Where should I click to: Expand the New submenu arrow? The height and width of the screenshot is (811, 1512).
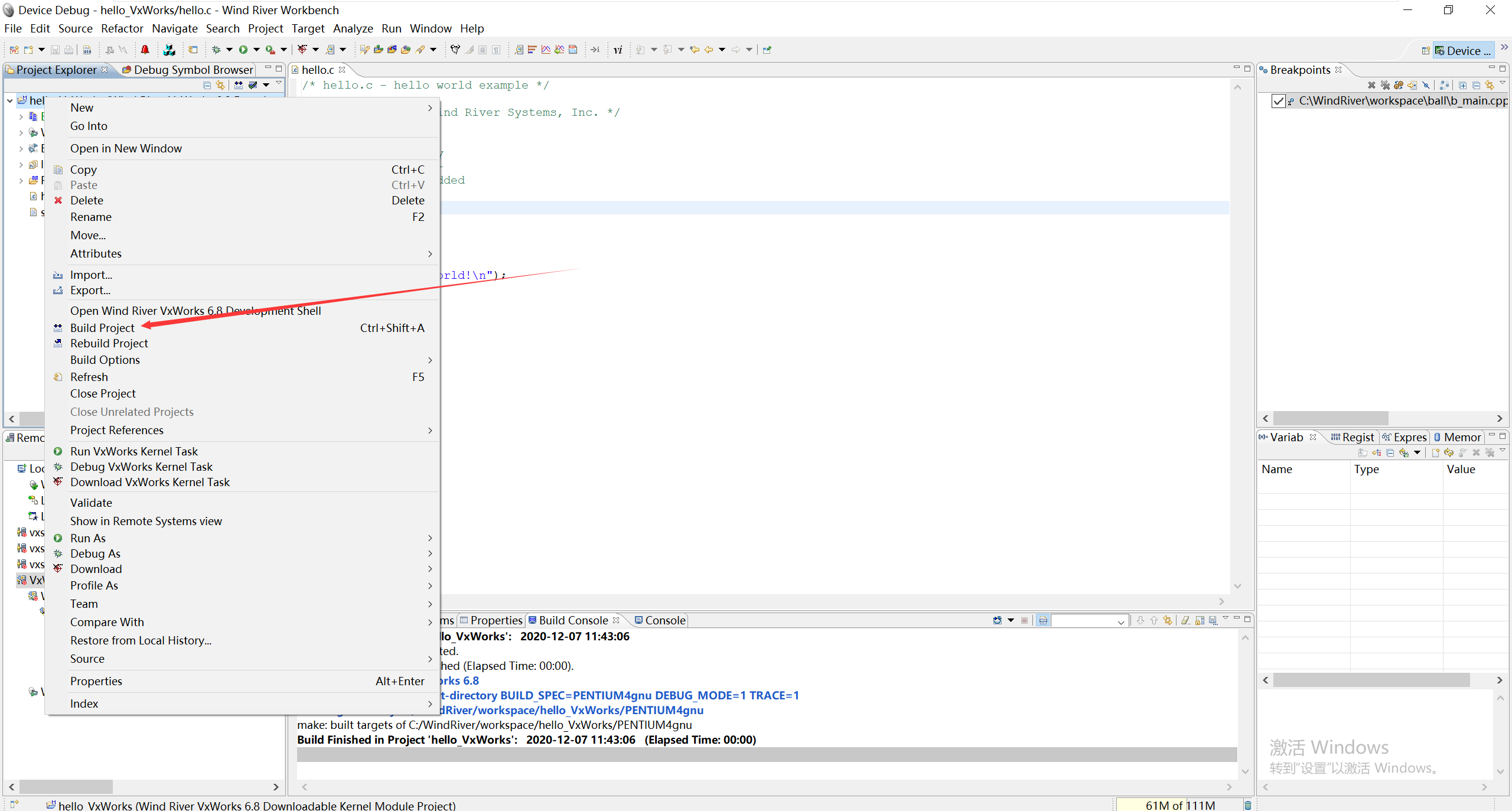(429, 108)
